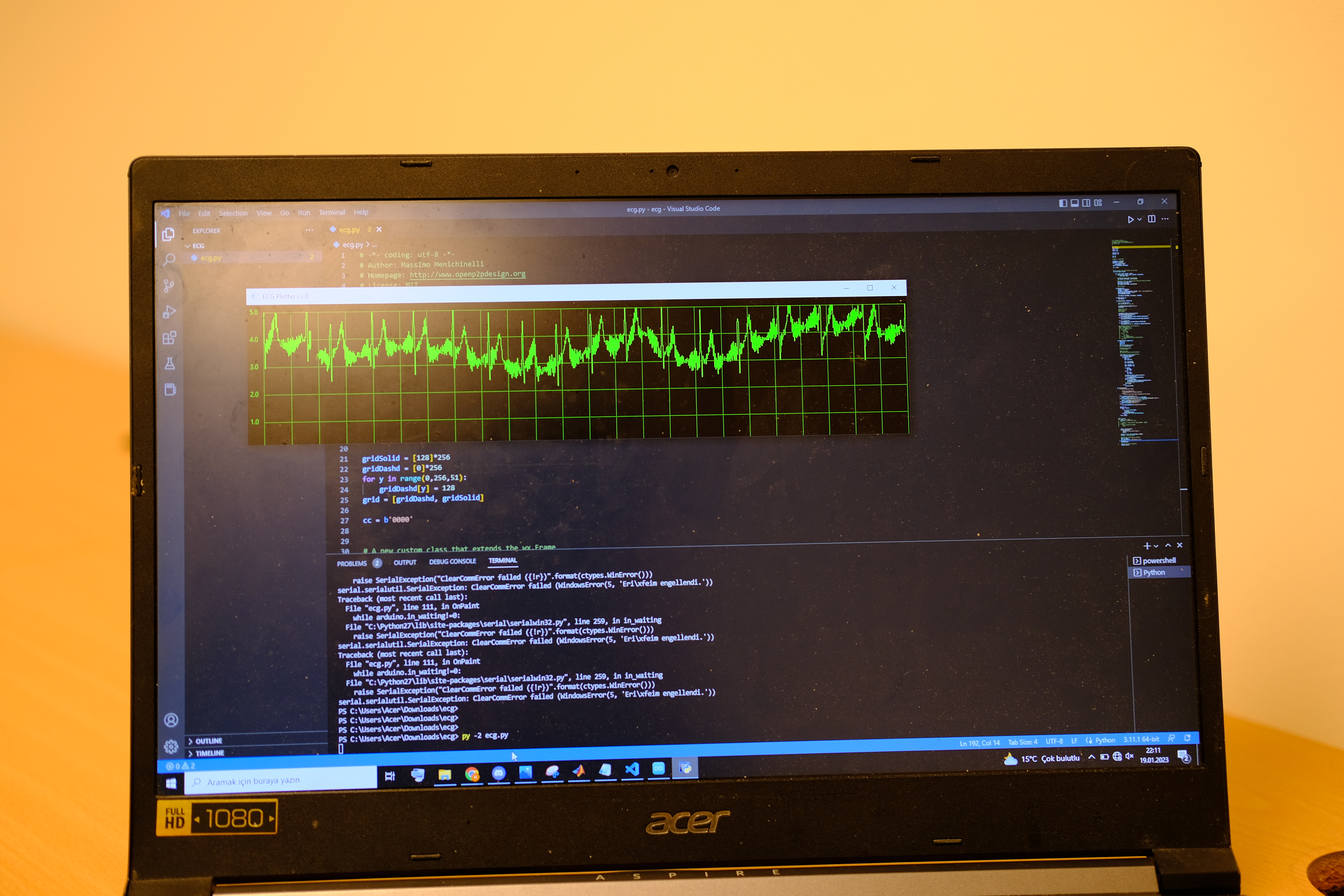Select the 3.11.1 64-bit interpreter
1344x896 pixels.
coord(1141,739)
